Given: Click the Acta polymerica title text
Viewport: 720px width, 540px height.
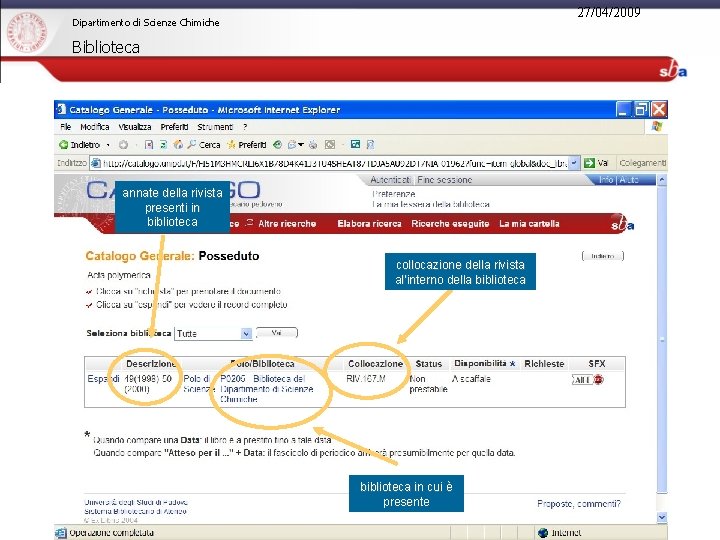Looking at the screenshot, I should [118, 275].
